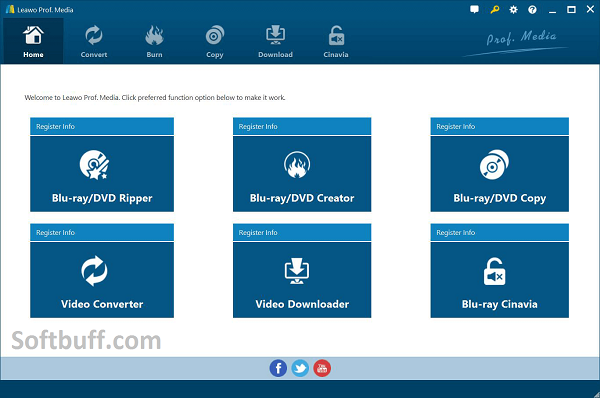This screenshot has height=398, width=600.
Task: Launch Blu-ray/DVD Creator module
Action: 302,174
